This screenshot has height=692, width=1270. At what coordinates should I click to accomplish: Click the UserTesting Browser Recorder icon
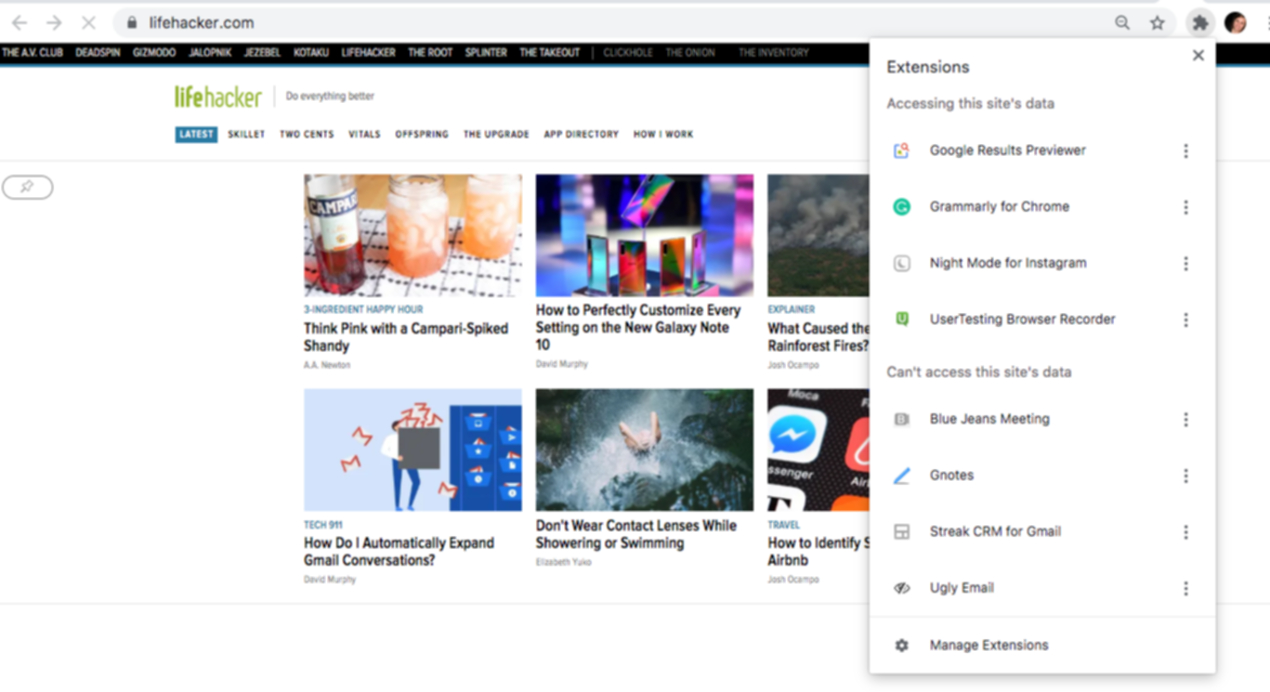pos(901,319)
